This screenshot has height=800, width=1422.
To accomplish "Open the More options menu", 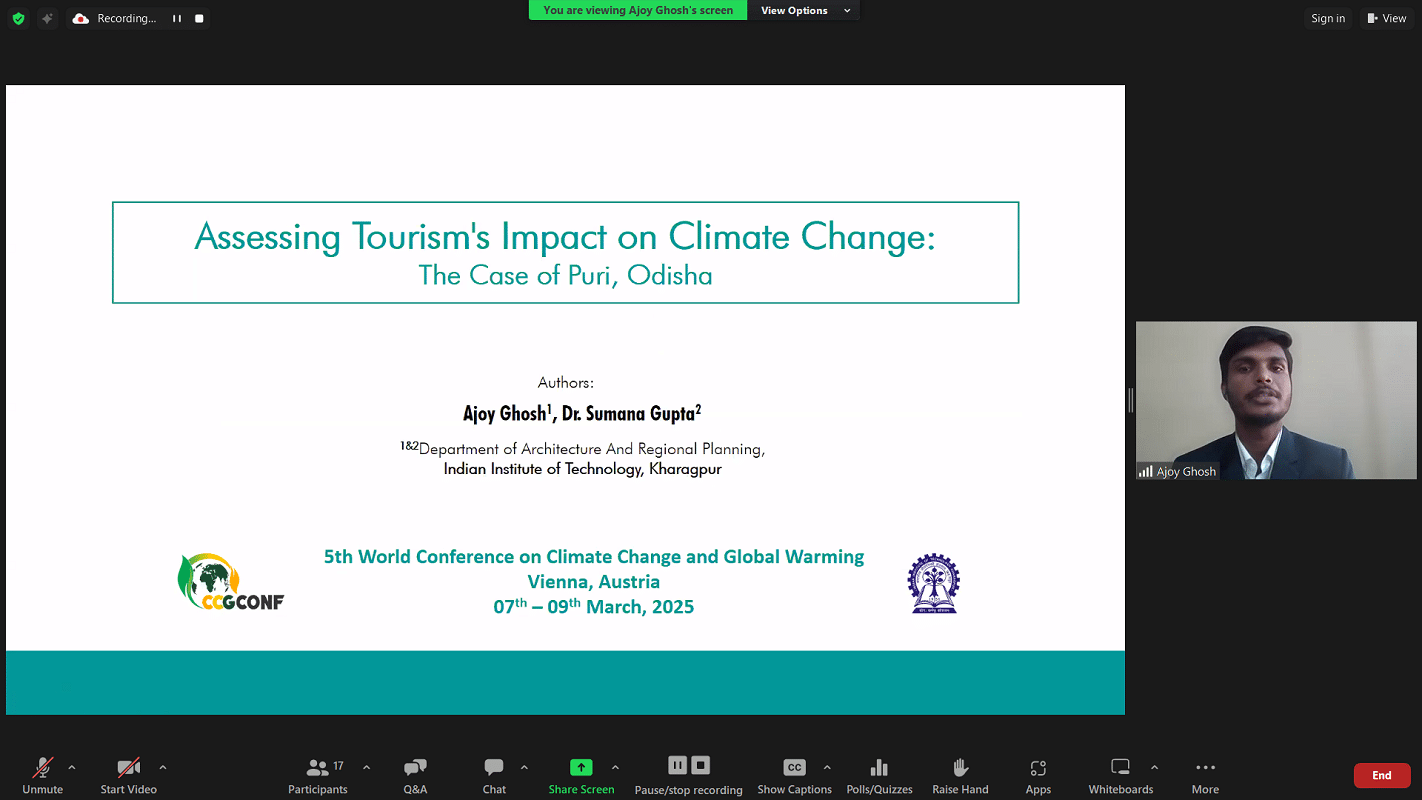I will [1205, 774].
